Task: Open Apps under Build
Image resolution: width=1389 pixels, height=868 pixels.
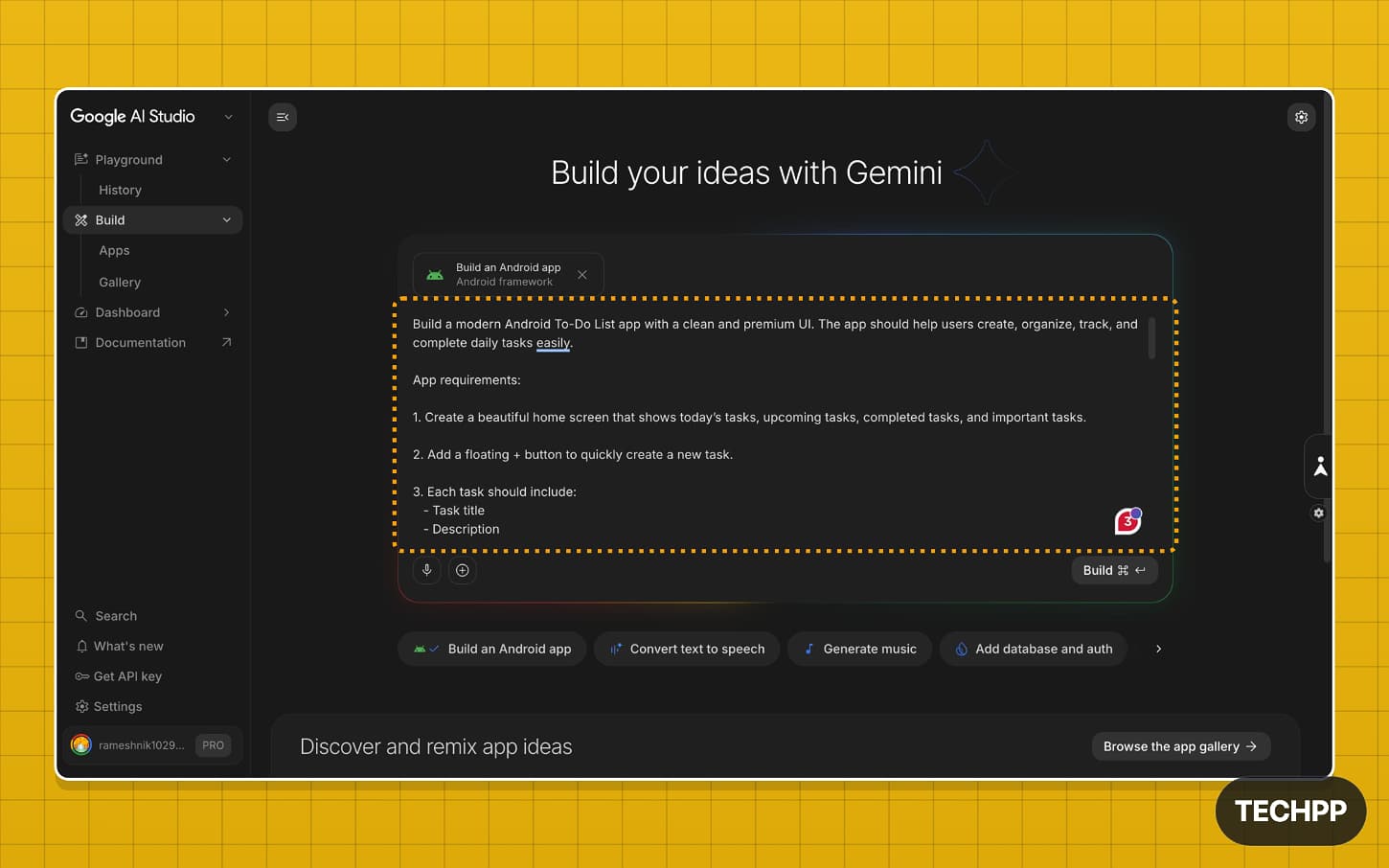Action: [114, 250]
